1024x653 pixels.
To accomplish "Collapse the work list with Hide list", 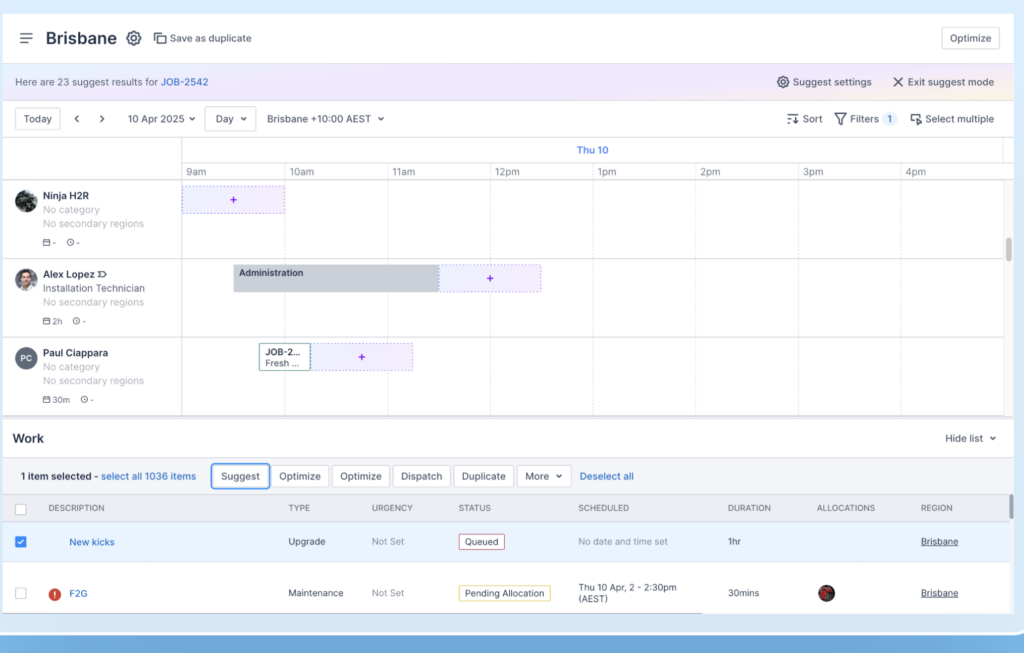I will click(x=970, y=438).
